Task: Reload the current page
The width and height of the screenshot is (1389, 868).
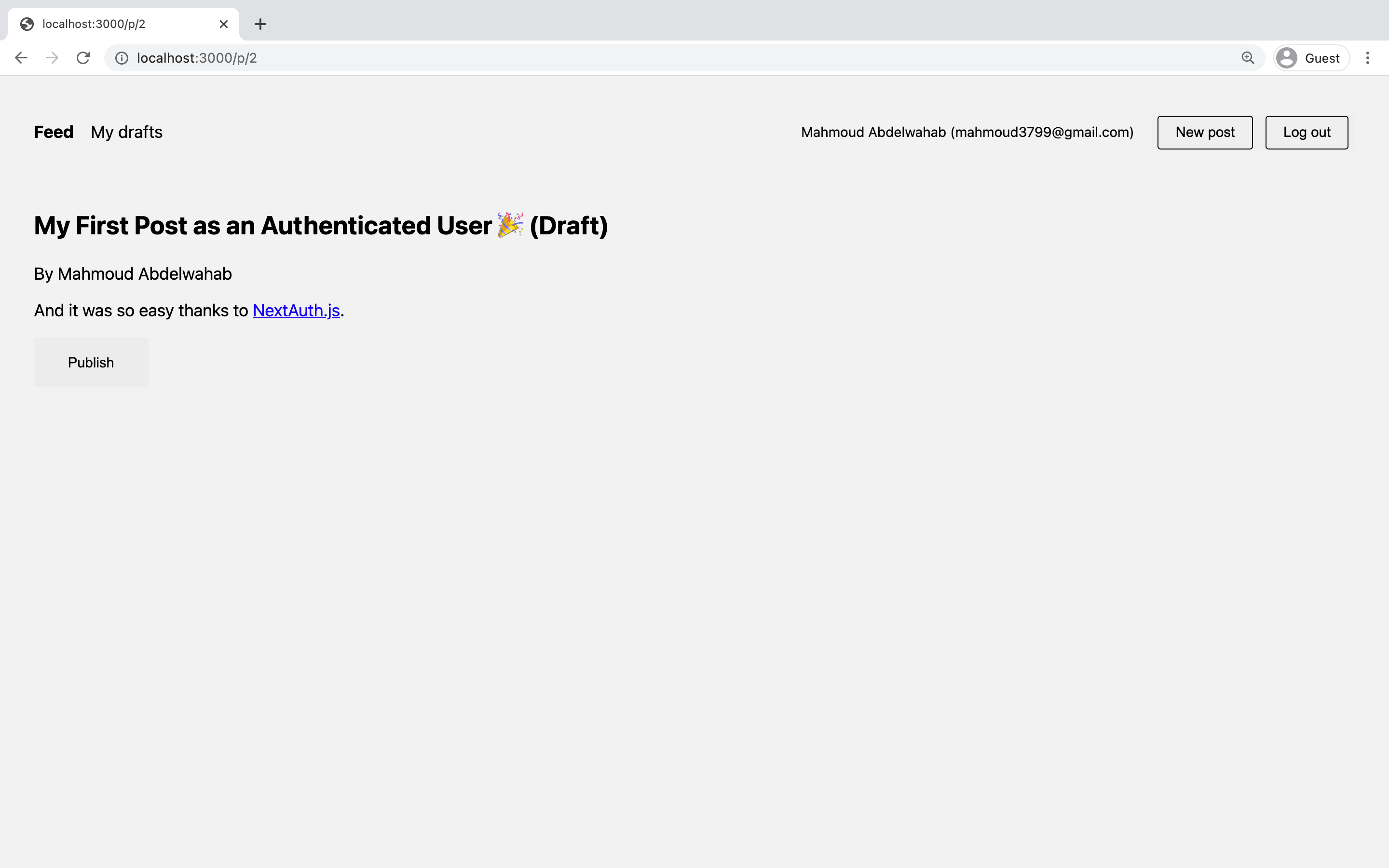Action: click(x=83, y=58)
